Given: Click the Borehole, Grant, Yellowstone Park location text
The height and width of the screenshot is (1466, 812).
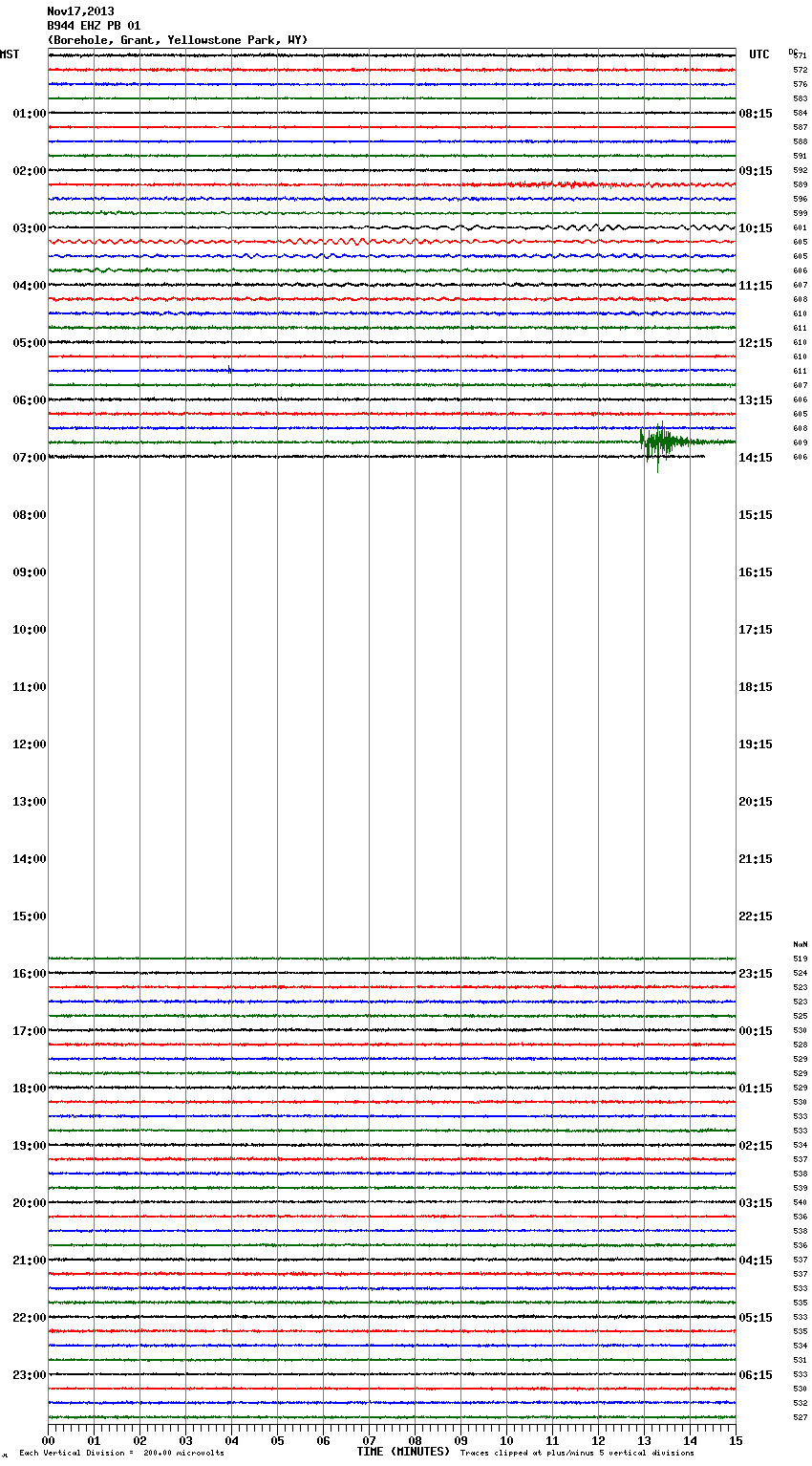Looking at the screenshot, I should pyautogui.click(x=178, y=40).
